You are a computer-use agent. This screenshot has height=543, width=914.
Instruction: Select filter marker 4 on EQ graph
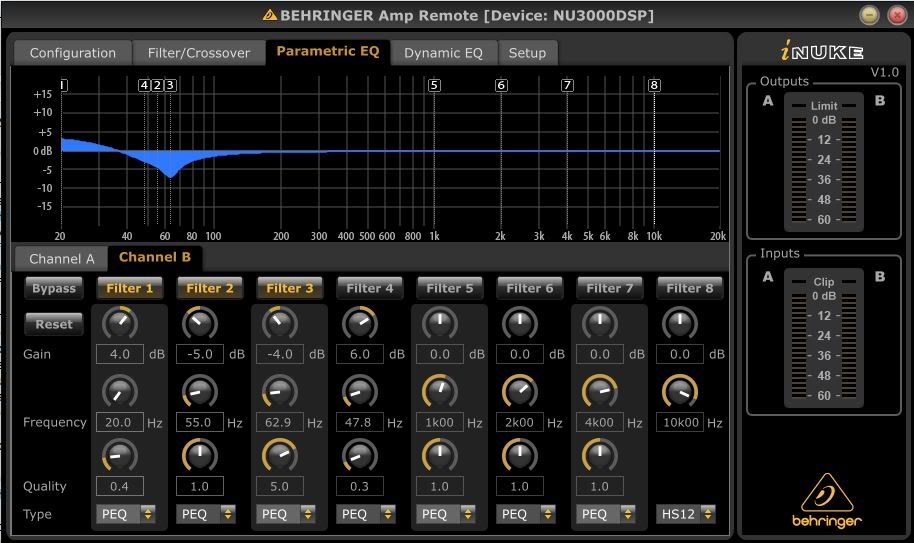144,85
